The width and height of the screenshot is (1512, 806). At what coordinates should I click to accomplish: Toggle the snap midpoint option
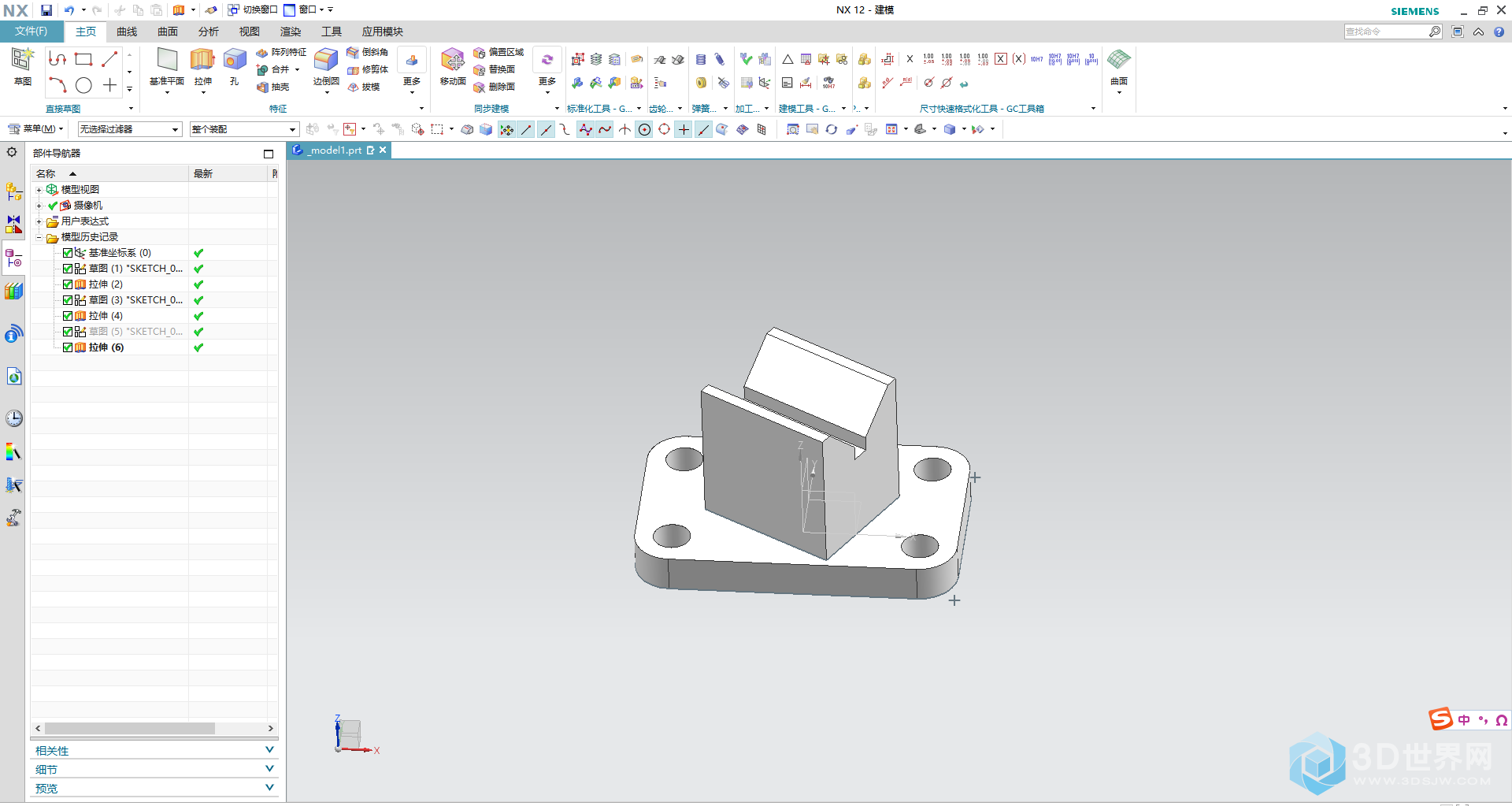click(546, 129)
